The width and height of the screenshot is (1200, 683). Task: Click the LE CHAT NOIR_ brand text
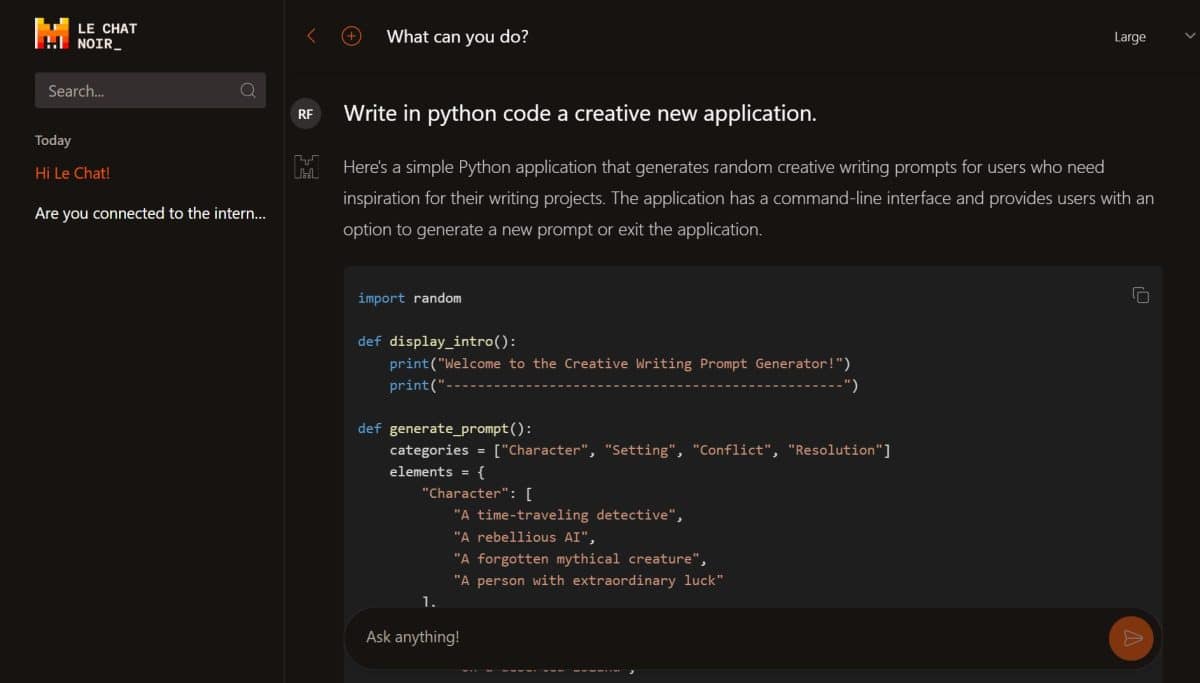(x=107, y=36)
